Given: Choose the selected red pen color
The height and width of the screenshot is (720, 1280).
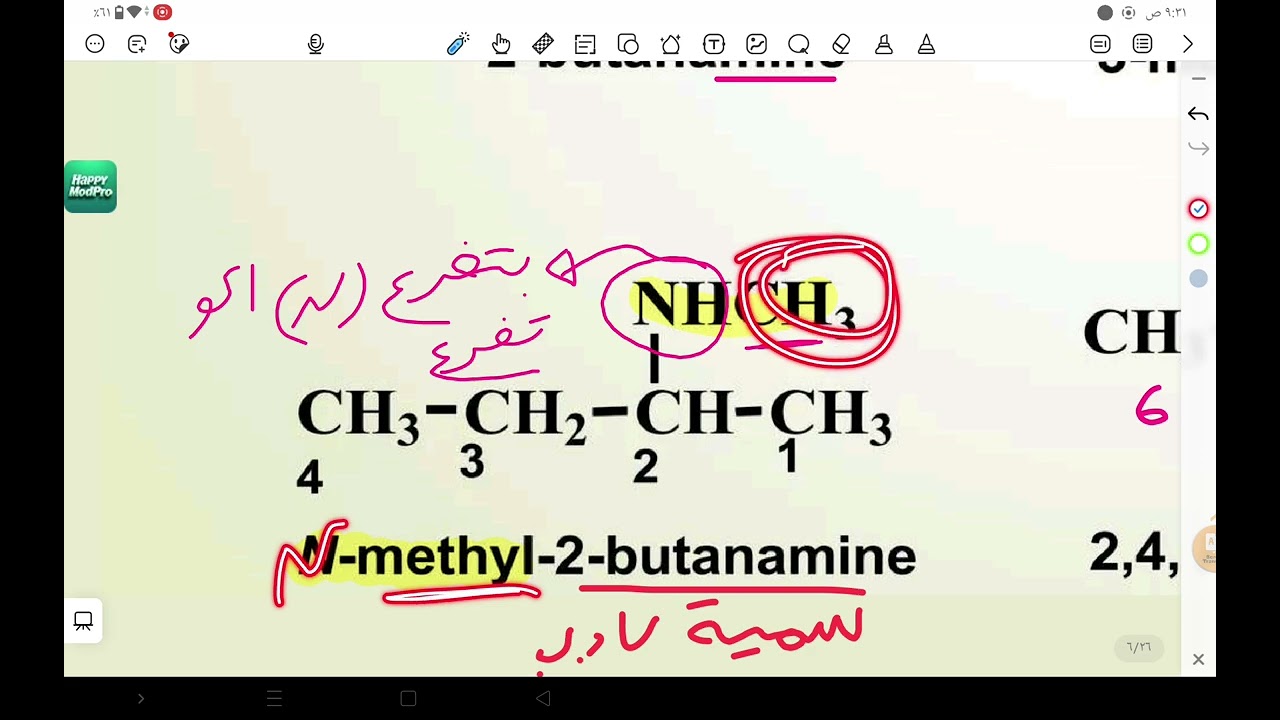Looking at the screenshot, I should [x=1198, y=209].
